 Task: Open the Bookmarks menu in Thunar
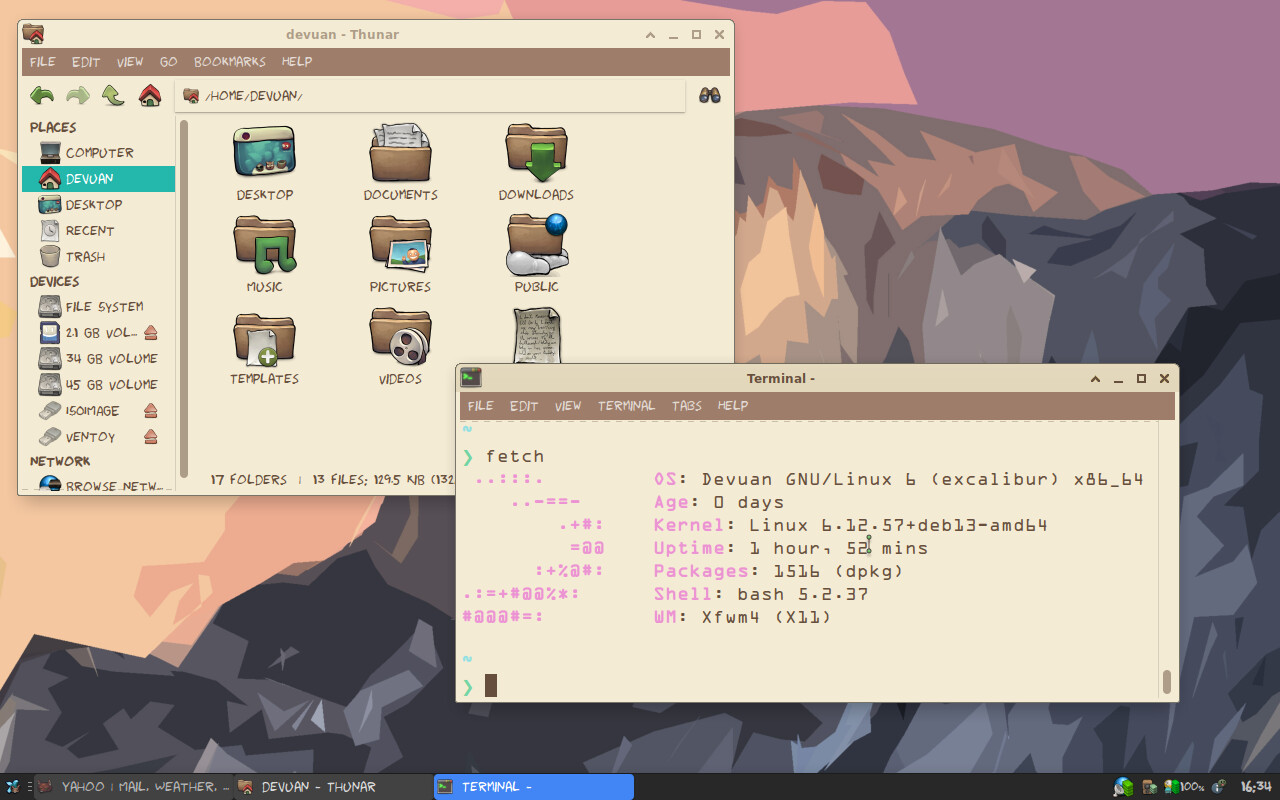click(229, 62)
